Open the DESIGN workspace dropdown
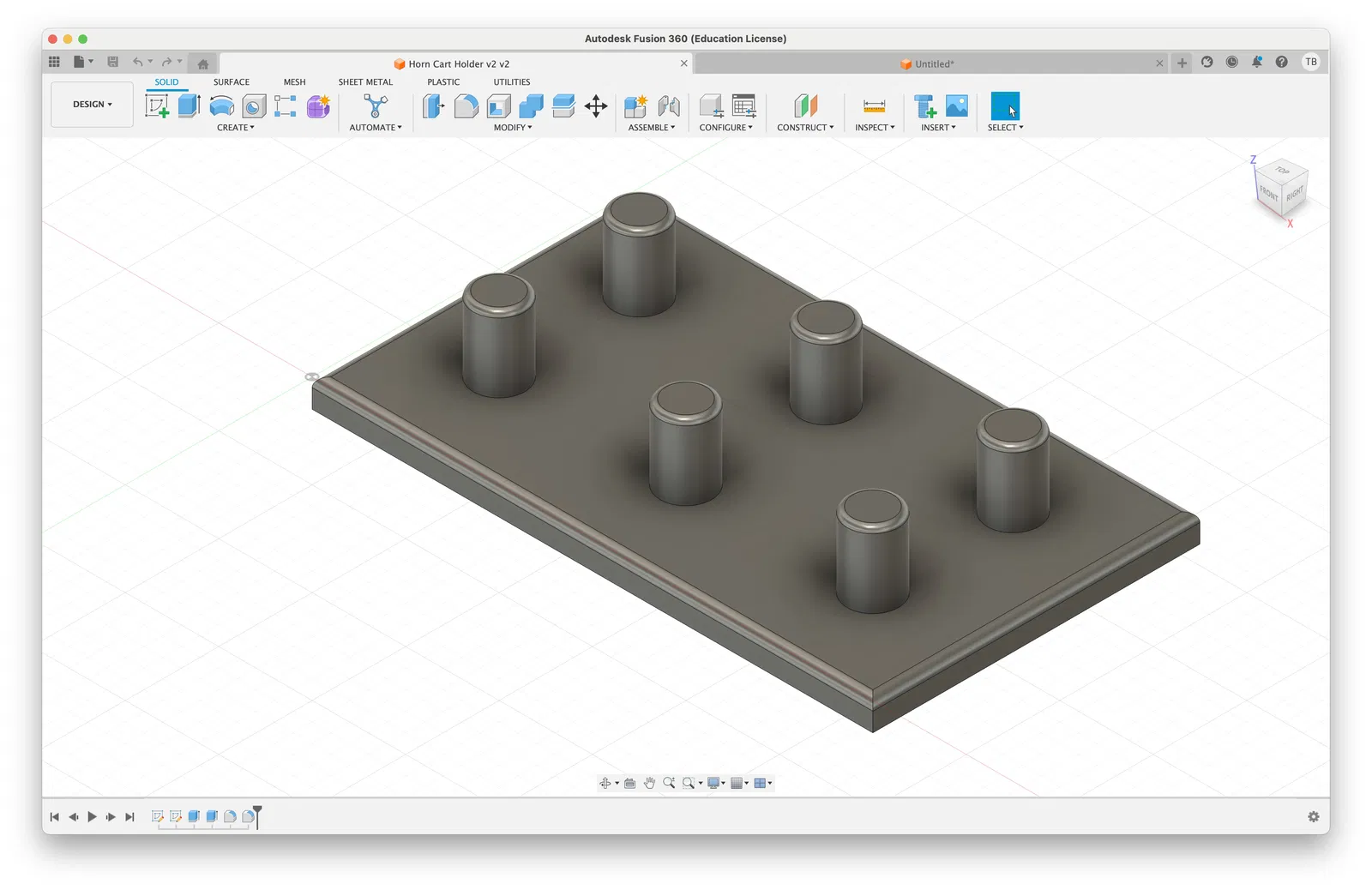This screenshot has width=1372, height=890. (92, 105)
